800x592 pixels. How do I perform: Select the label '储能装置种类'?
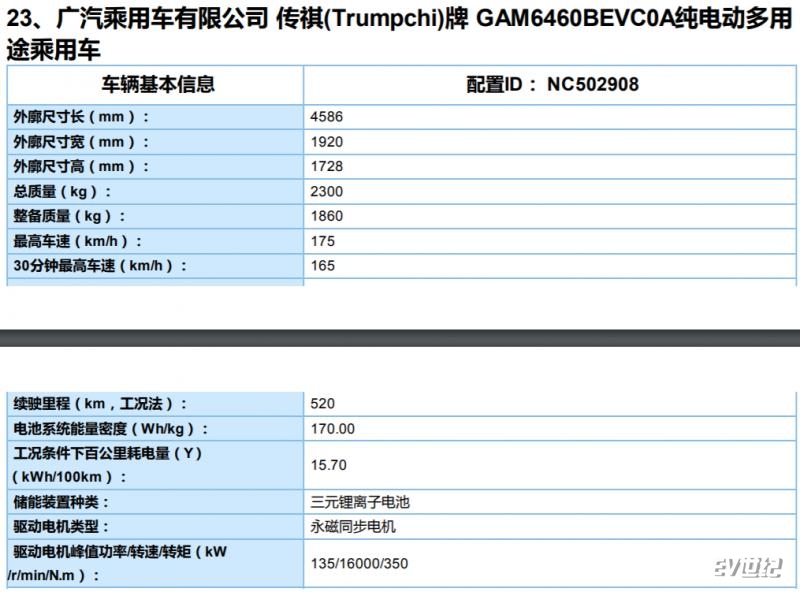point(61,502)
